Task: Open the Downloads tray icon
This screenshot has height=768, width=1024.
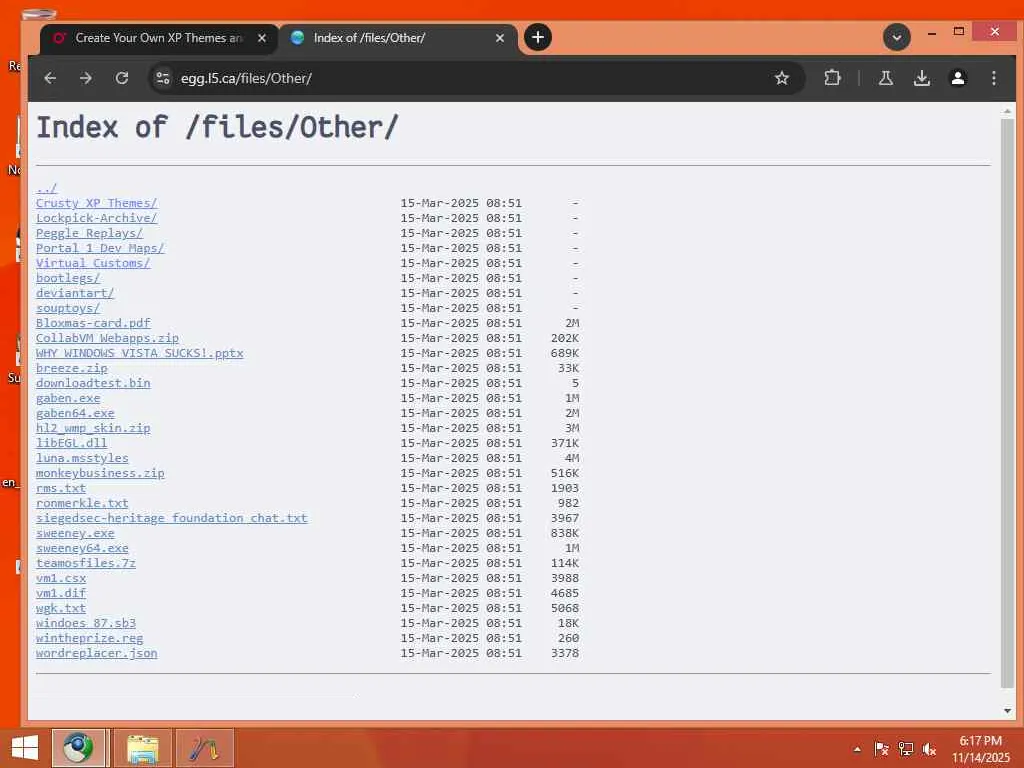Action: pyautogui.click(x=921, y=78)
